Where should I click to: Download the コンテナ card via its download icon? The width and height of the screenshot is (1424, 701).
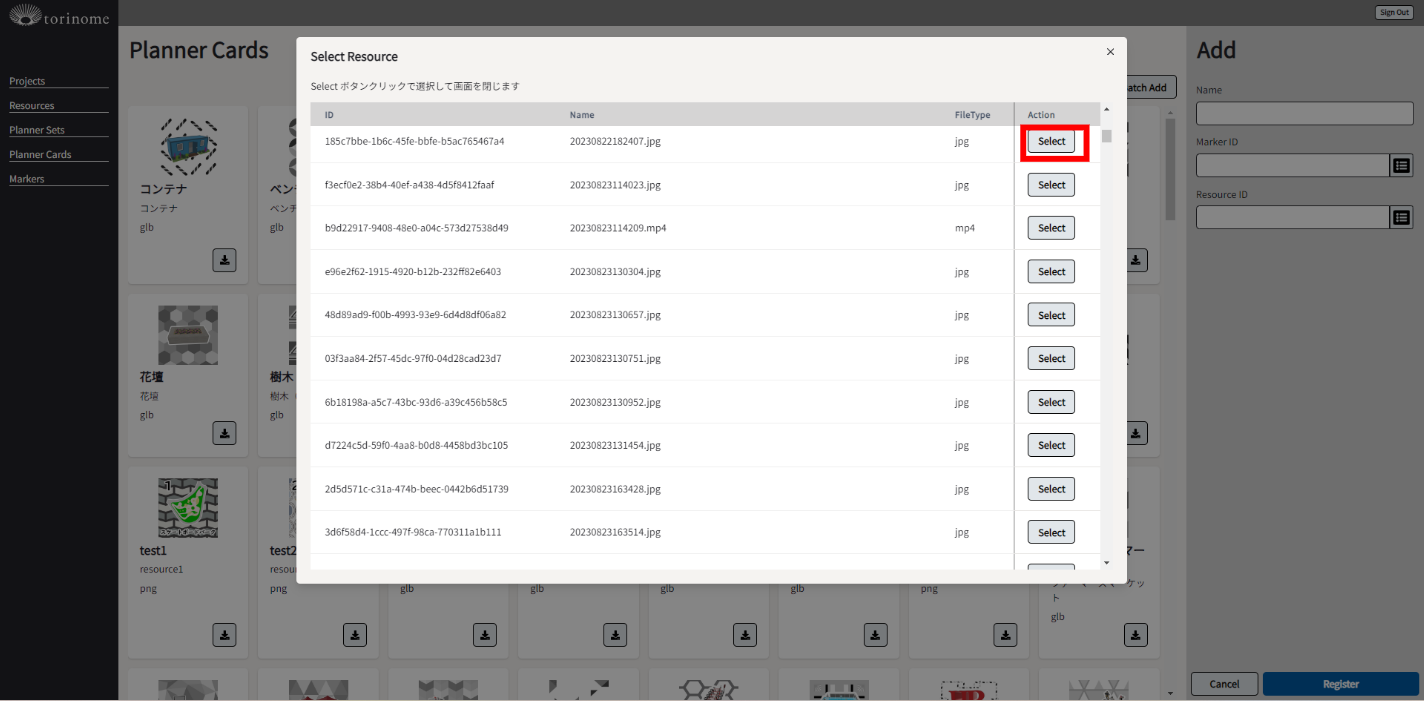coord(224,260)
